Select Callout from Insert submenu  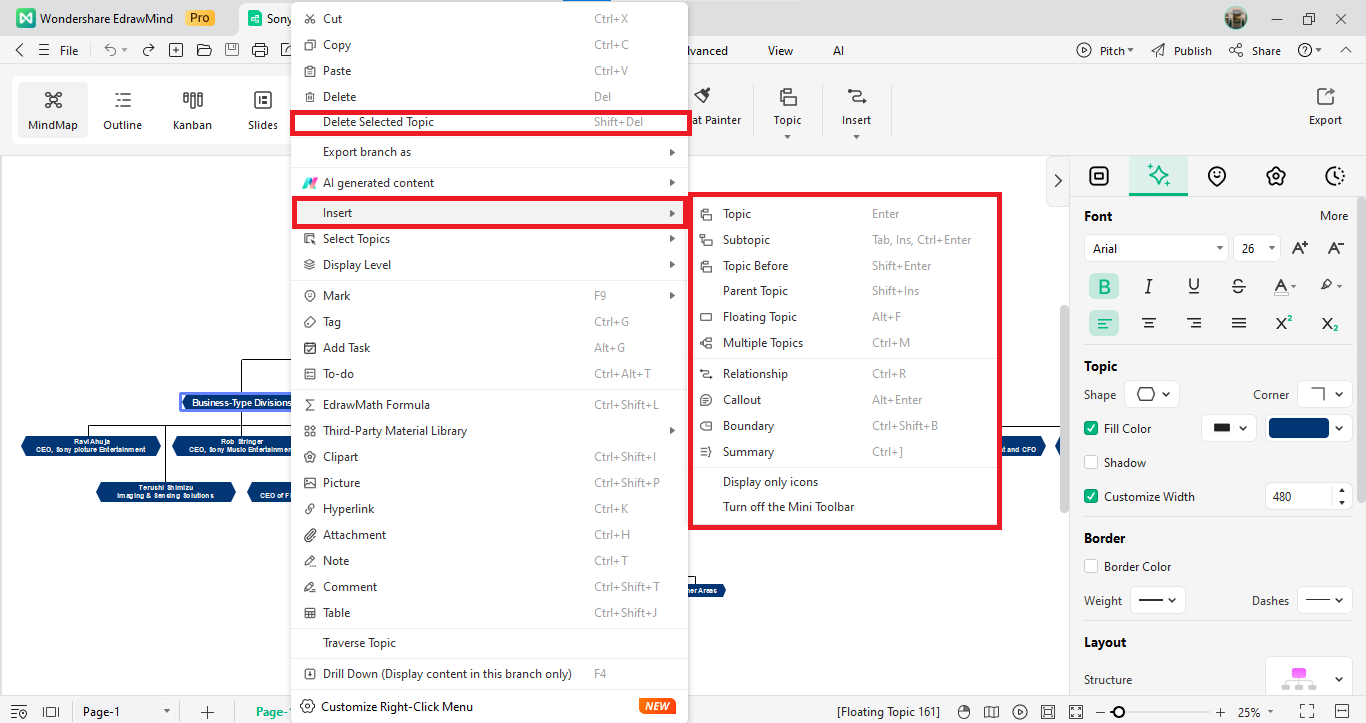846,400
